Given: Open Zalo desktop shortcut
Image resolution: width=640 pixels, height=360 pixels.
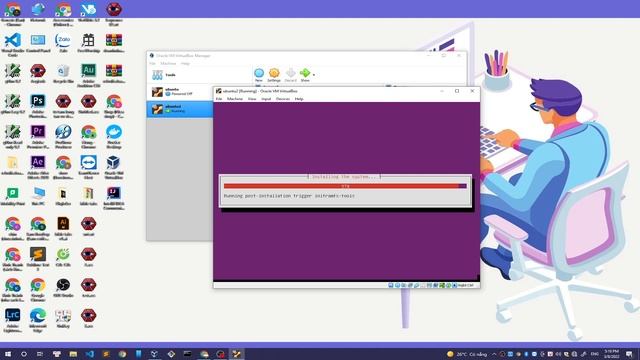Looking at the screenshot, I should (63, 44).
